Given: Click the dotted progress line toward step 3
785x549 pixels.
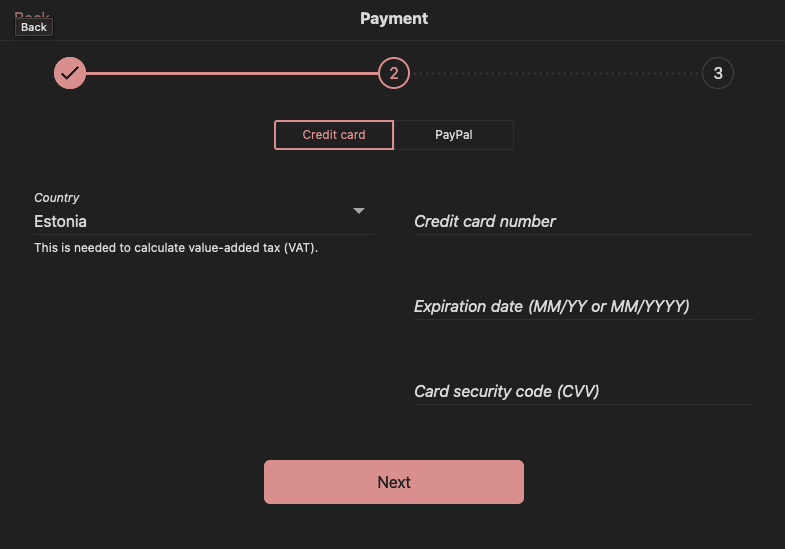Looking at the screenshot, I should pyautogui.click(x=556, y=73).
